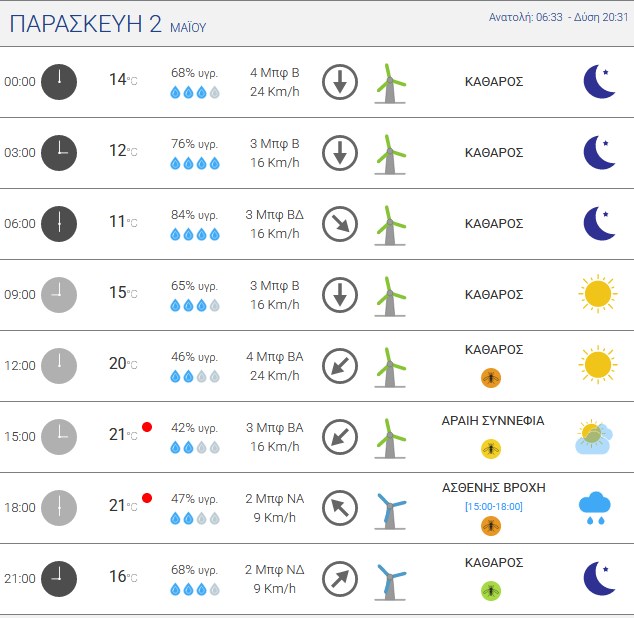This screenshot has width=634, height=618.
Task: Click the sun icon at 09:00
Action: click(x=598, y=294)
